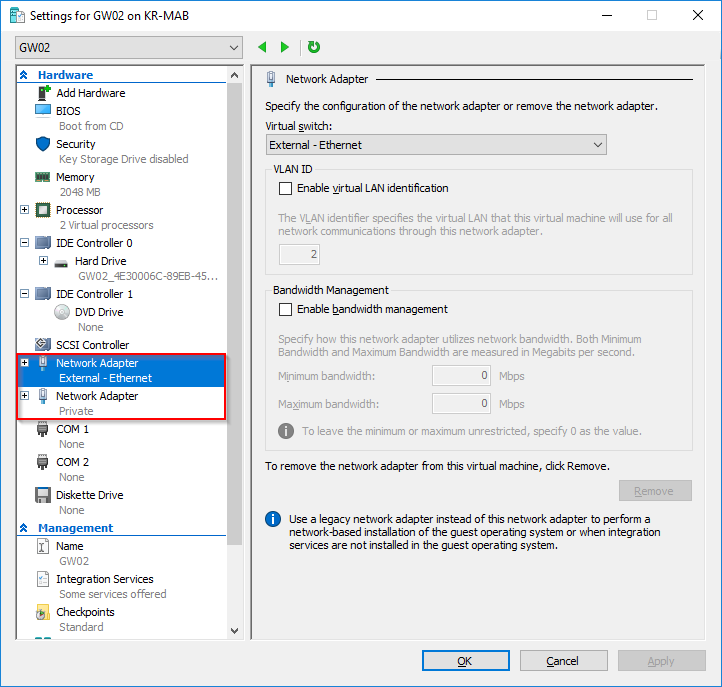This screenshot has width=722, height=687.
Task: Select the Hard Drive icon
Action: click(61, 263)
